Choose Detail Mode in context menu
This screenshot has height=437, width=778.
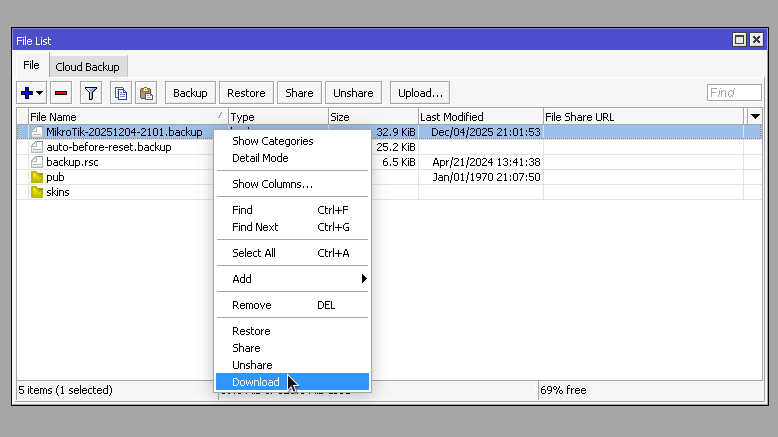tap(260, 158)
